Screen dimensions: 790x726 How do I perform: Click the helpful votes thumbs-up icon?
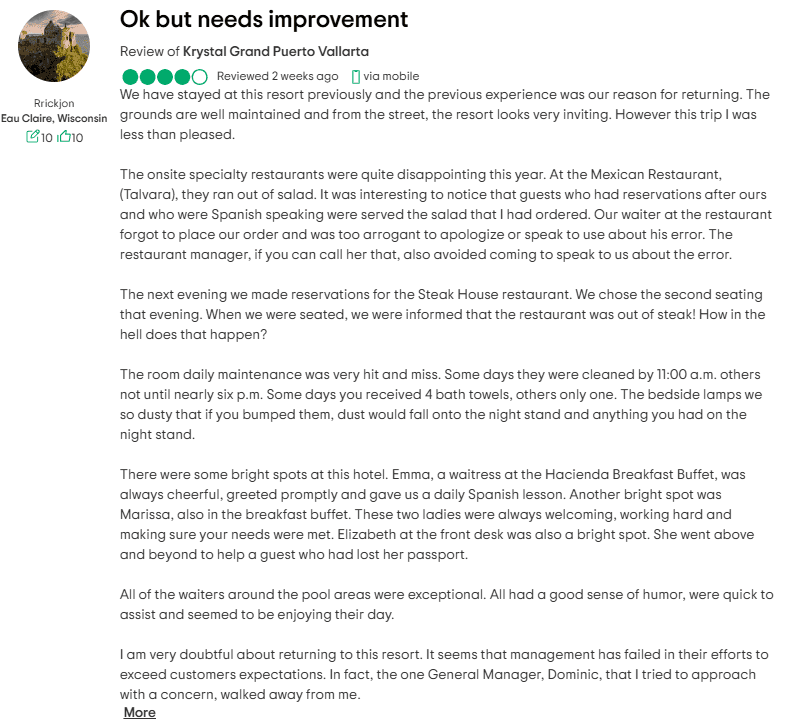click(63, 137)
